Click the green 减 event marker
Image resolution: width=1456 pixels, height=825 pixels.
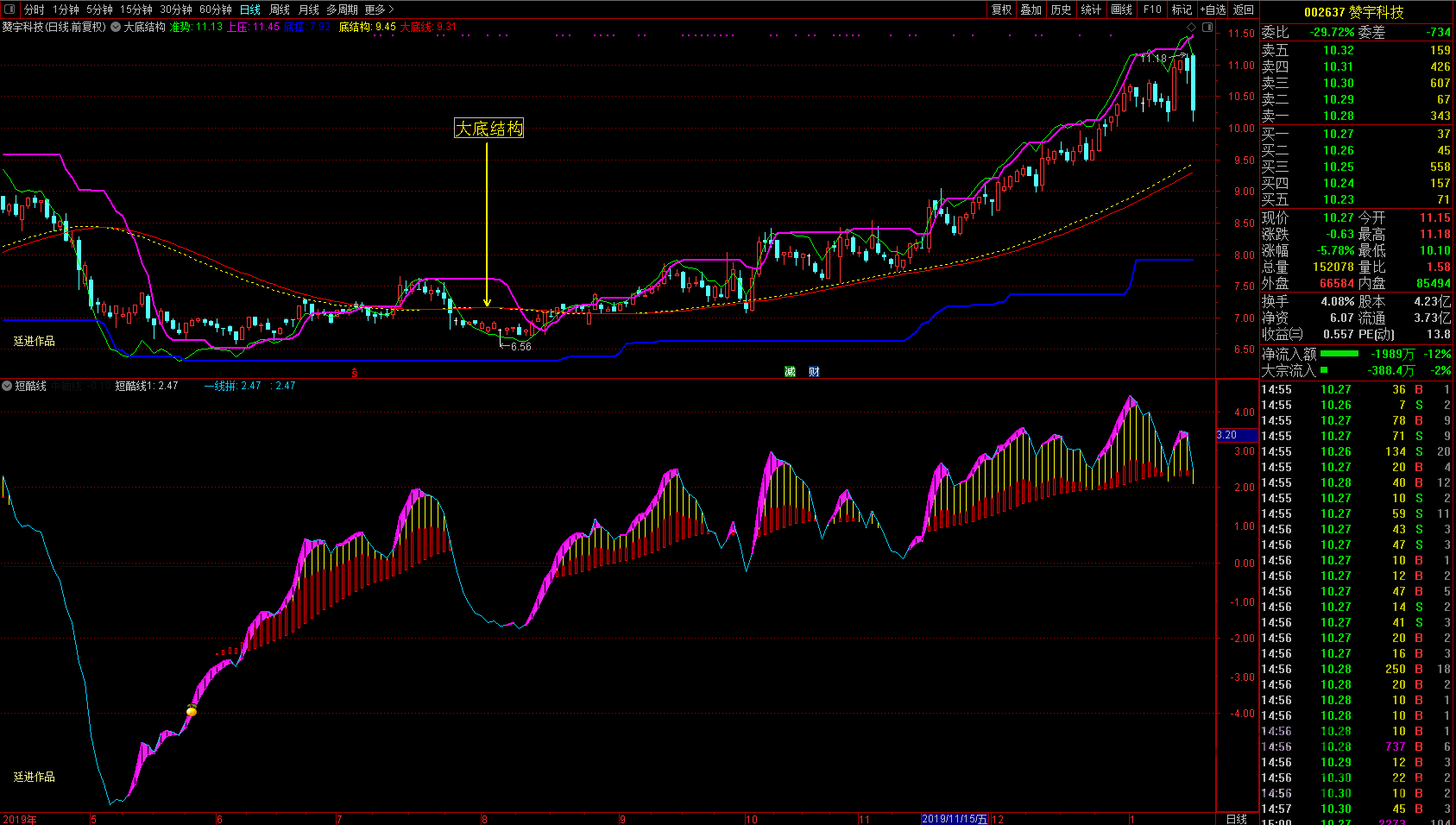point(790,372)
